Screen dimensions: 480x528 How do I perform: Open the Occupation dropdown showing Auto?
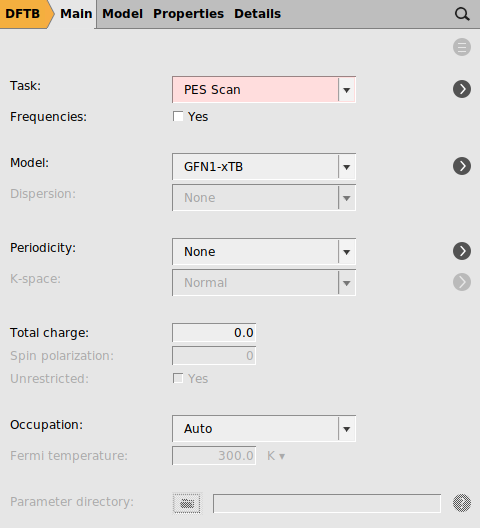264,429
